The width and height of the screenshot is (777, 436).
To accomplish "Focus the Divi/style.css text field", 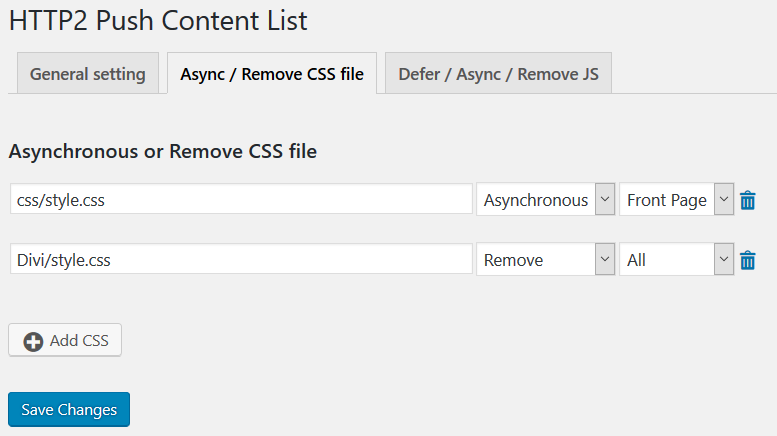I will pos(240,260).
